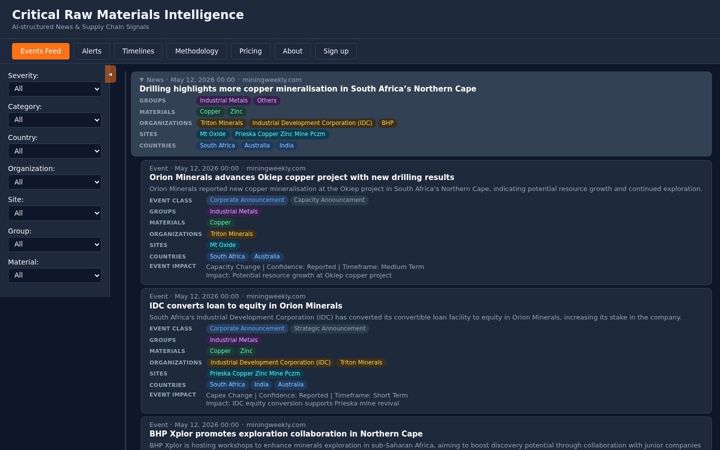Viewport: 720px width, 450px height.
Task: Open IDC converts loan to equity headline
Action: [x=246, y=306]
